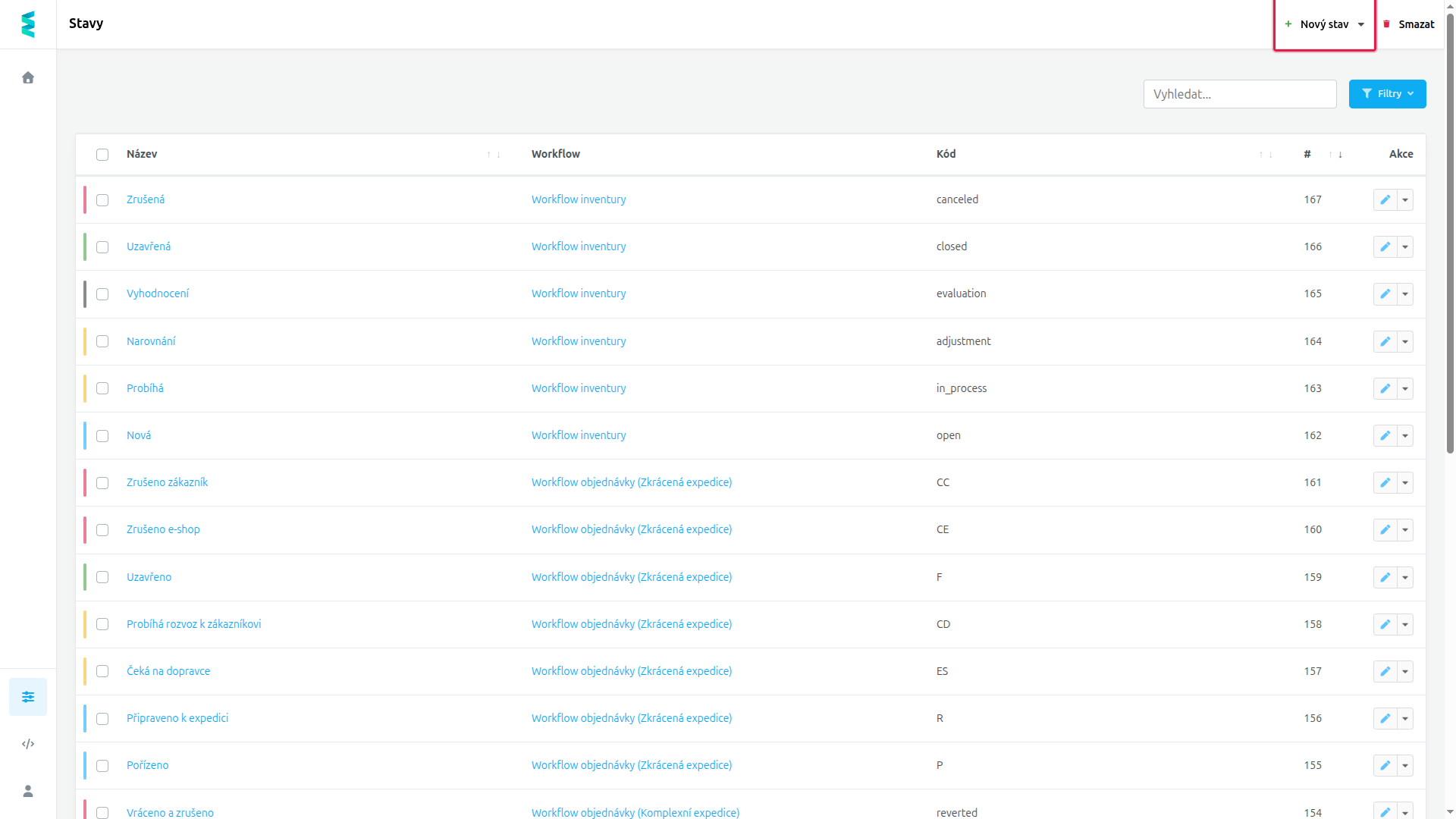The image size is (1456, 819).
Task: Check the Probíhá row checkbox
Action: click(x=102, y=388)
